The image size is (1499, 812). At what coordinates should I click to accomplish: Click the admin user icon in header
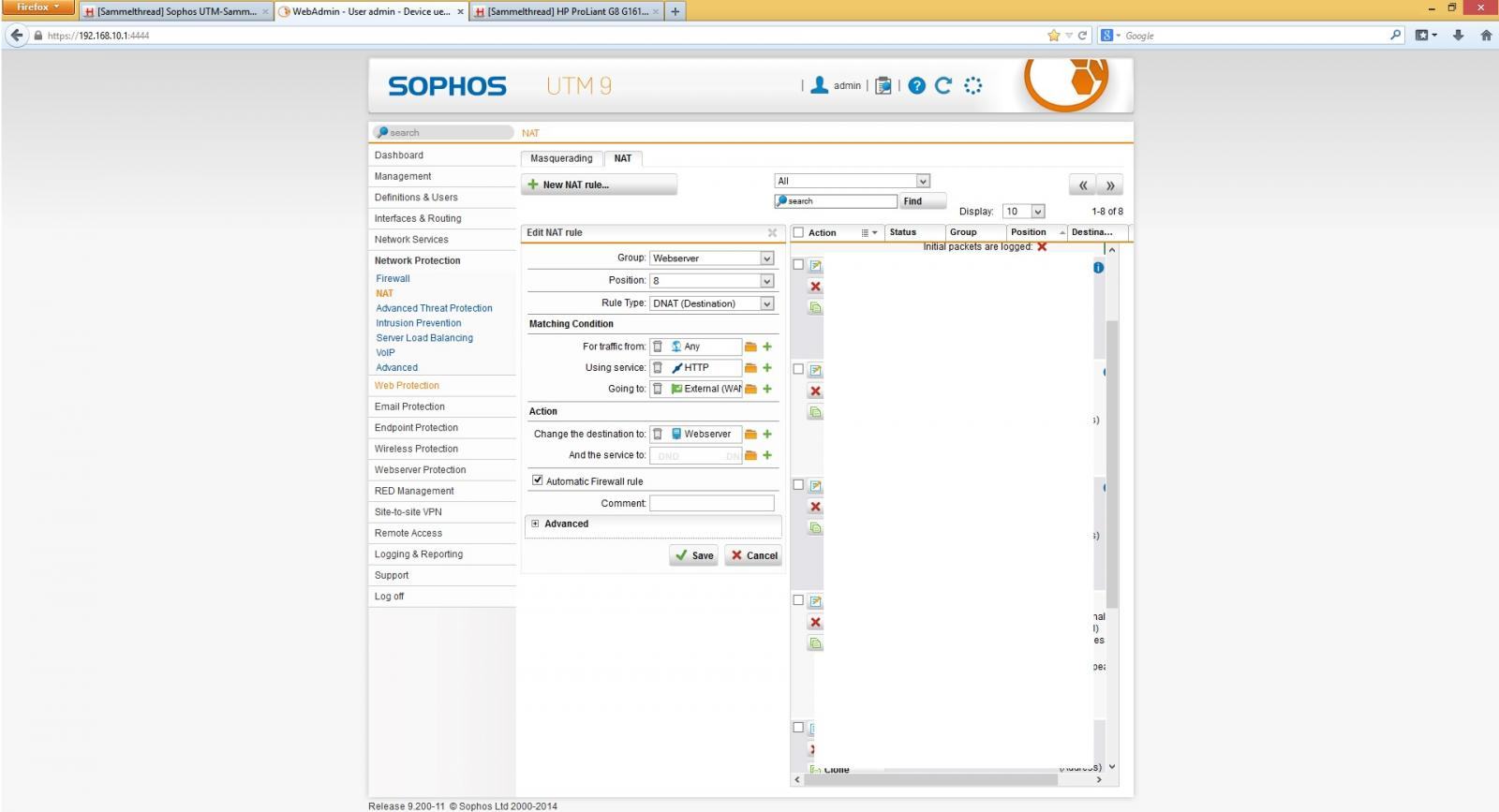pos(819,85)
